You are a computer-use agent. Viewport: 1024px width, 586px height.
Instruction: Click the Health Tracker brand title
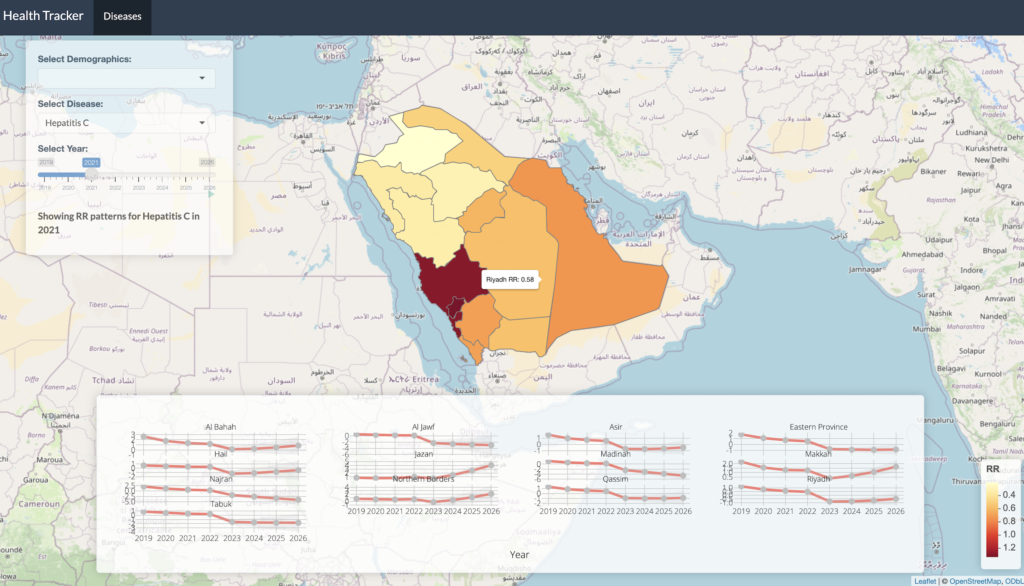click(44, 16)
